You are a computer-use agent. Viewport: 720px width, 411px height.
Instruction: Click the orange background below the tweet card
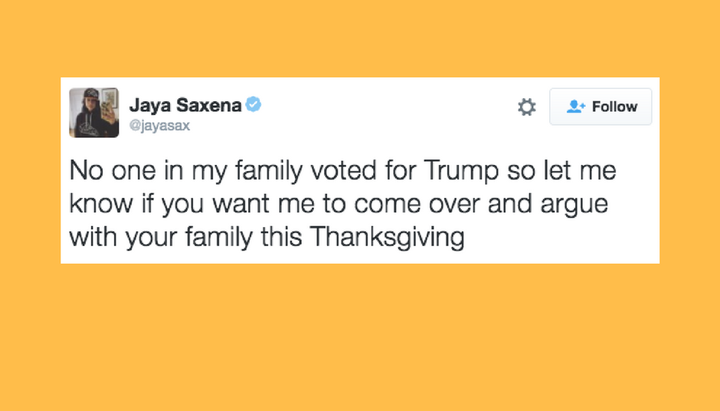coord(360,338)
